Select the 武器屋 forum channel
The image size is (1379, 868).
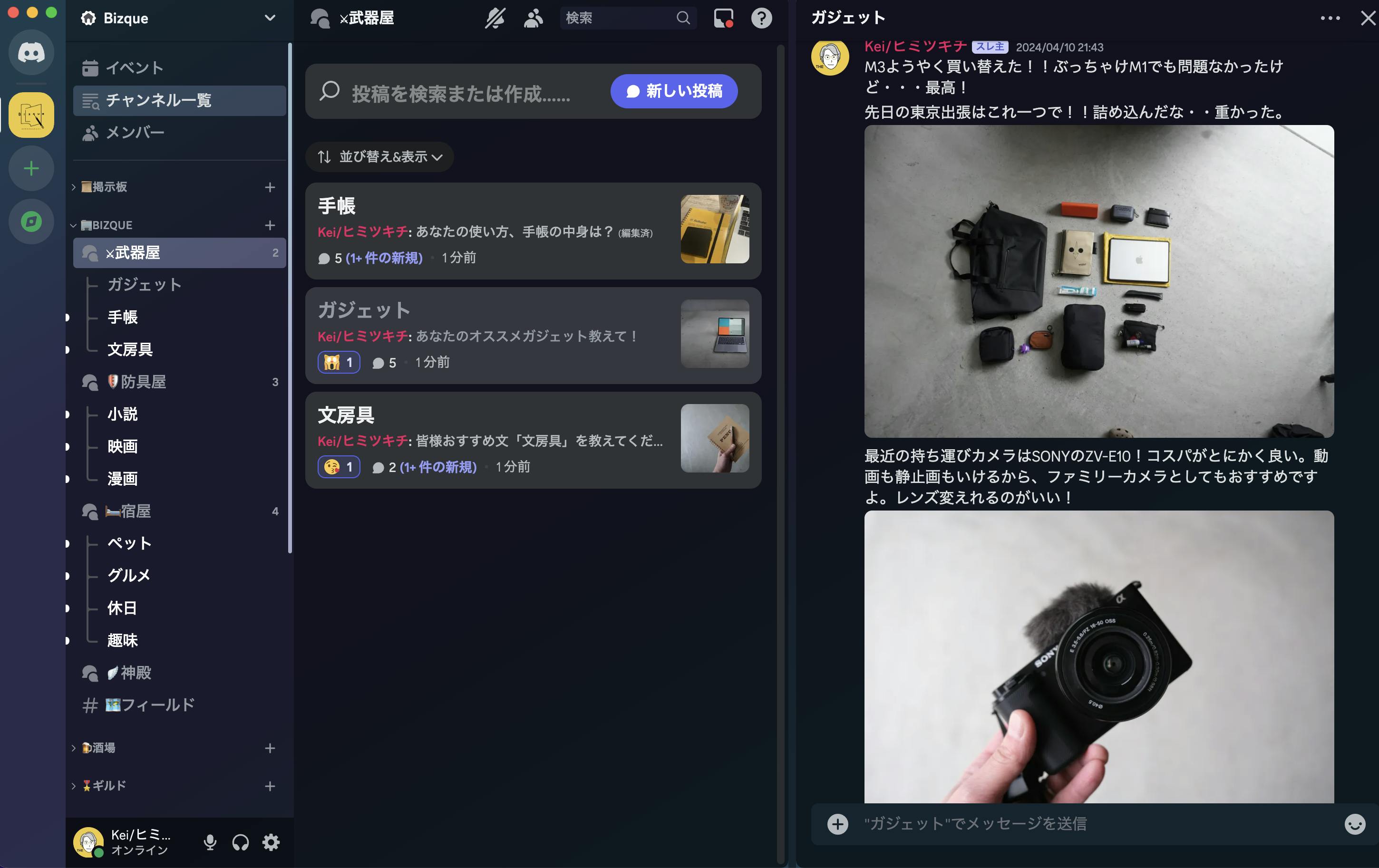point(179,252)
